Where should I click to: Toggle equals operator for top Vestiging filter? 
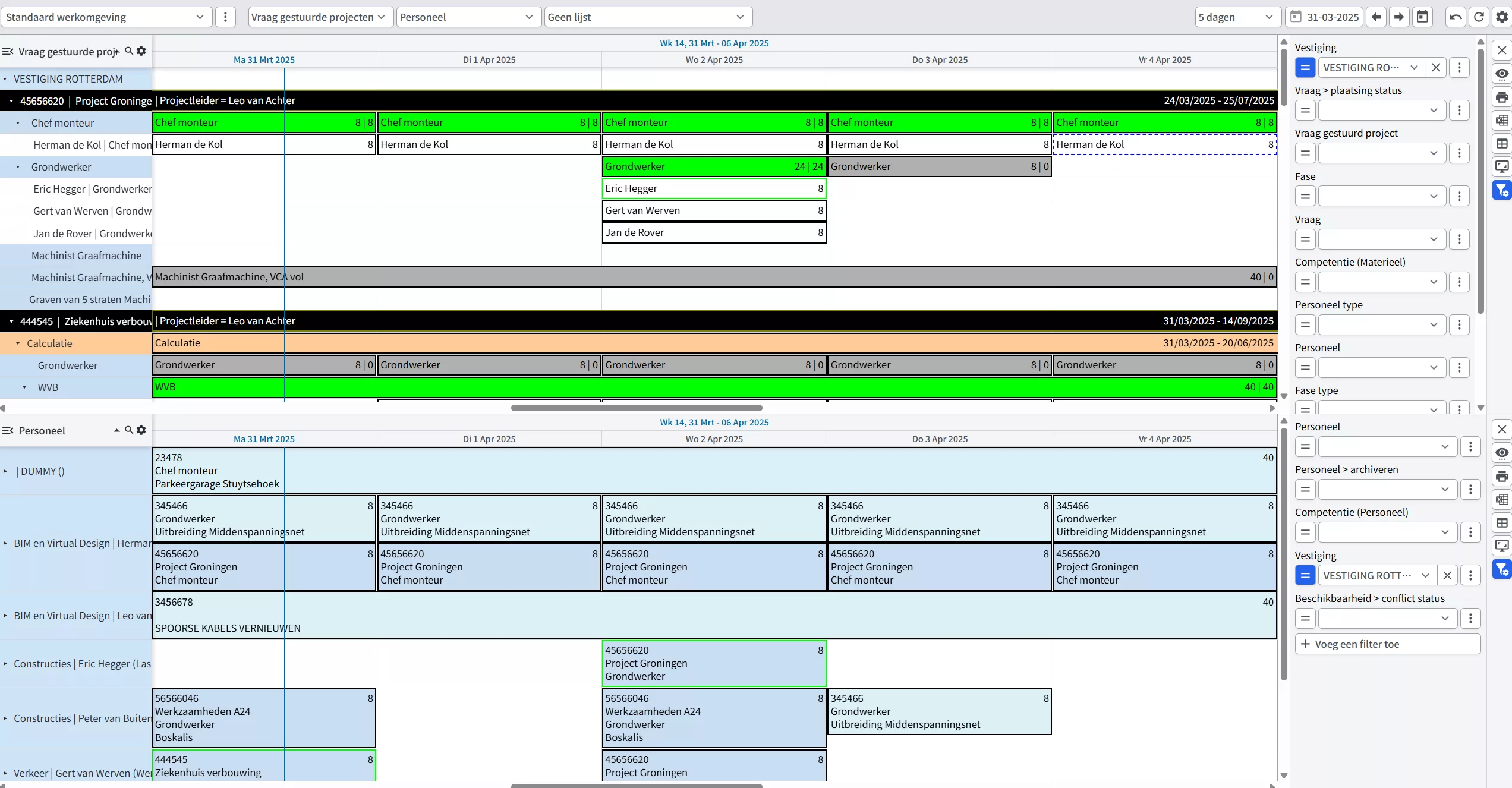1305,67
